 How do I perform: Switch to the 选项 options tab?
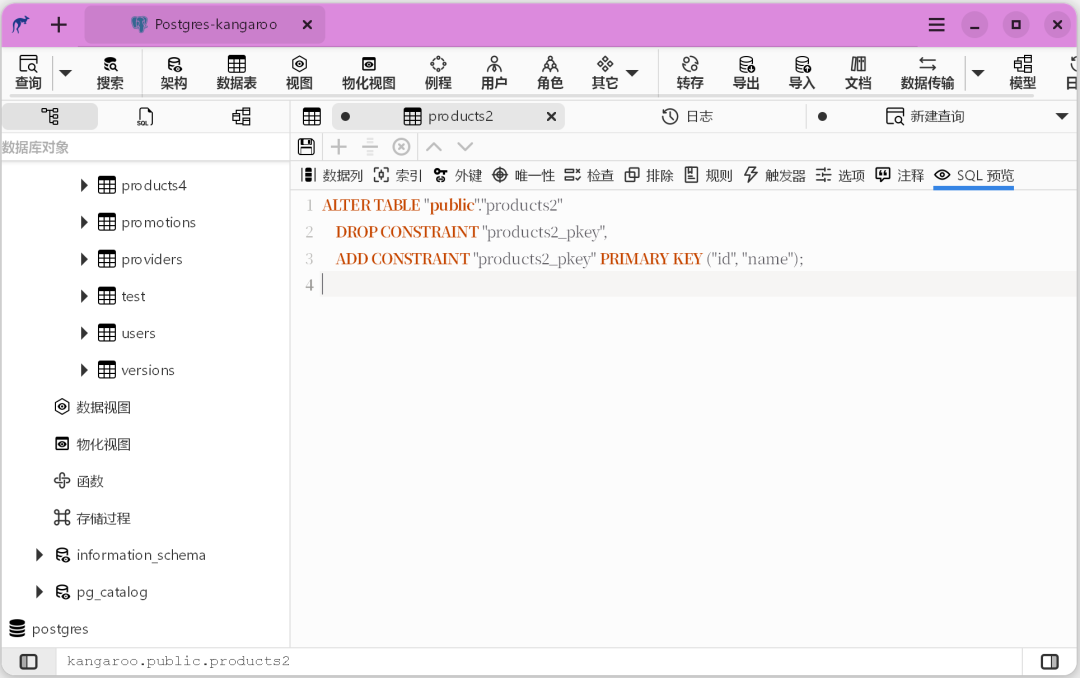(x=840, y=175)
